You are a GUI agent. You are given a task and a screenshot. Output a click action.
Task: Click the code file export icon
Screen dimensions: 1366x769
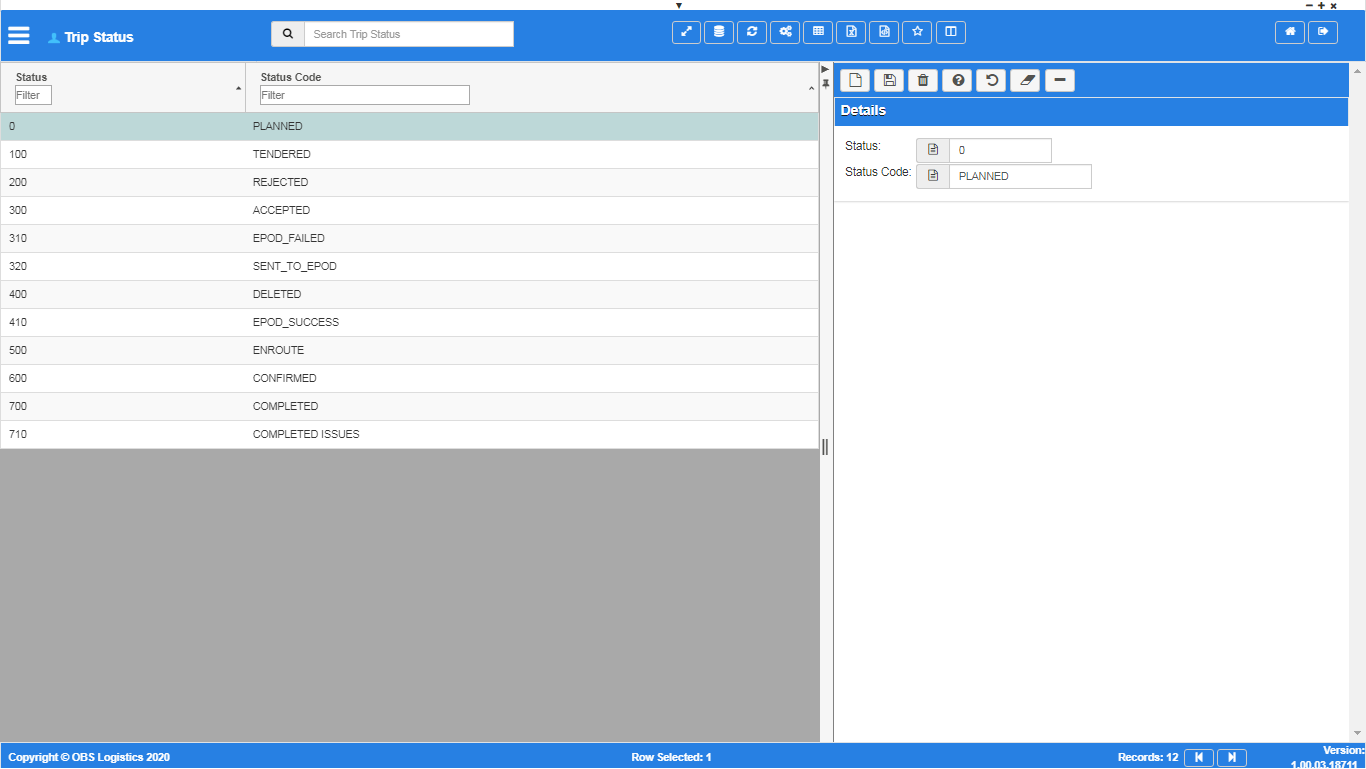(x=884, y=32)
